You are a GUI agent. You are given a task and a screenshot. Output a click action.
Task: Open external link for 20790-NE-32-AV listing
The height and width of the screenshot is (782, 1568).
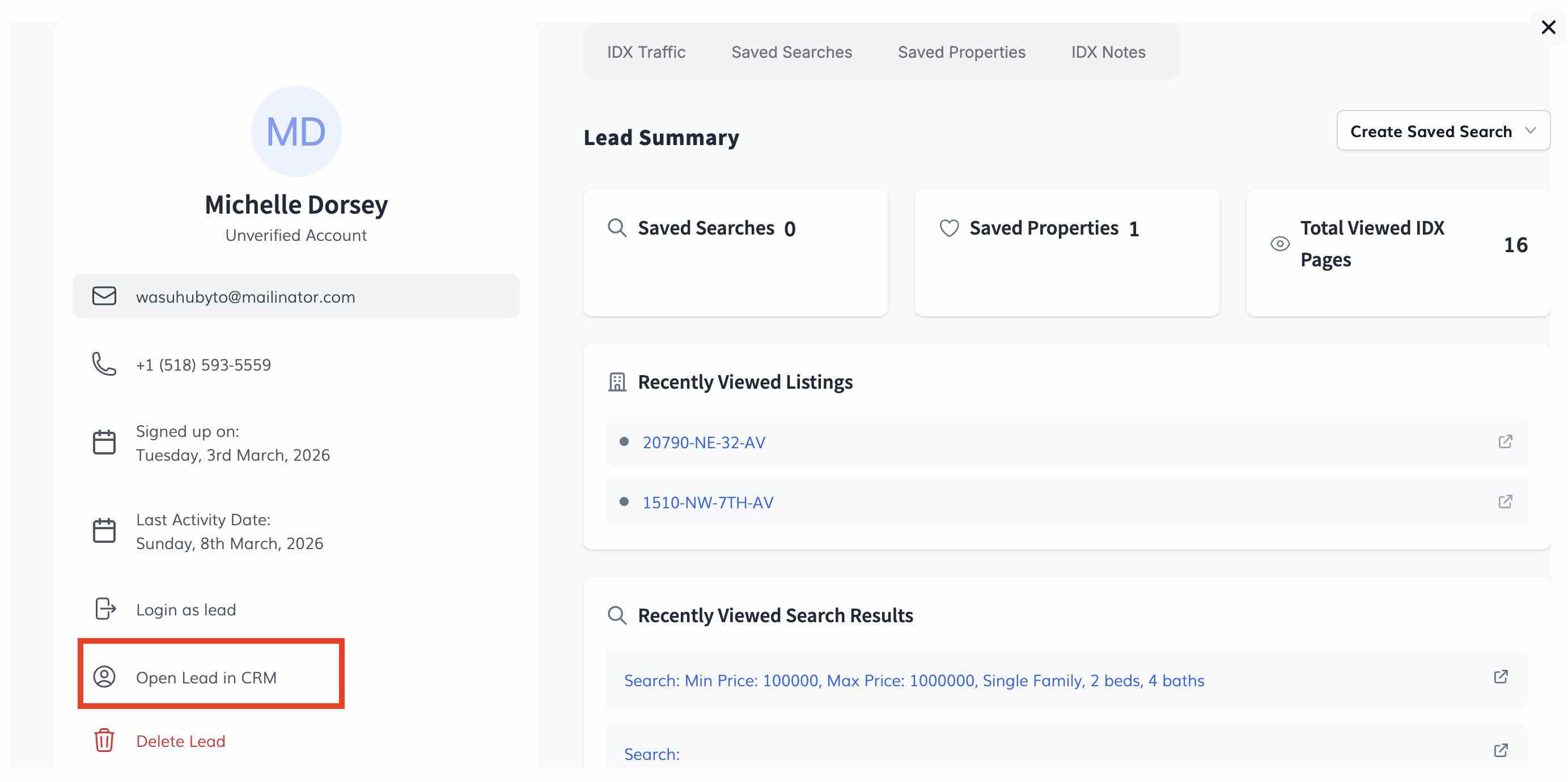tap(1505, 441)
